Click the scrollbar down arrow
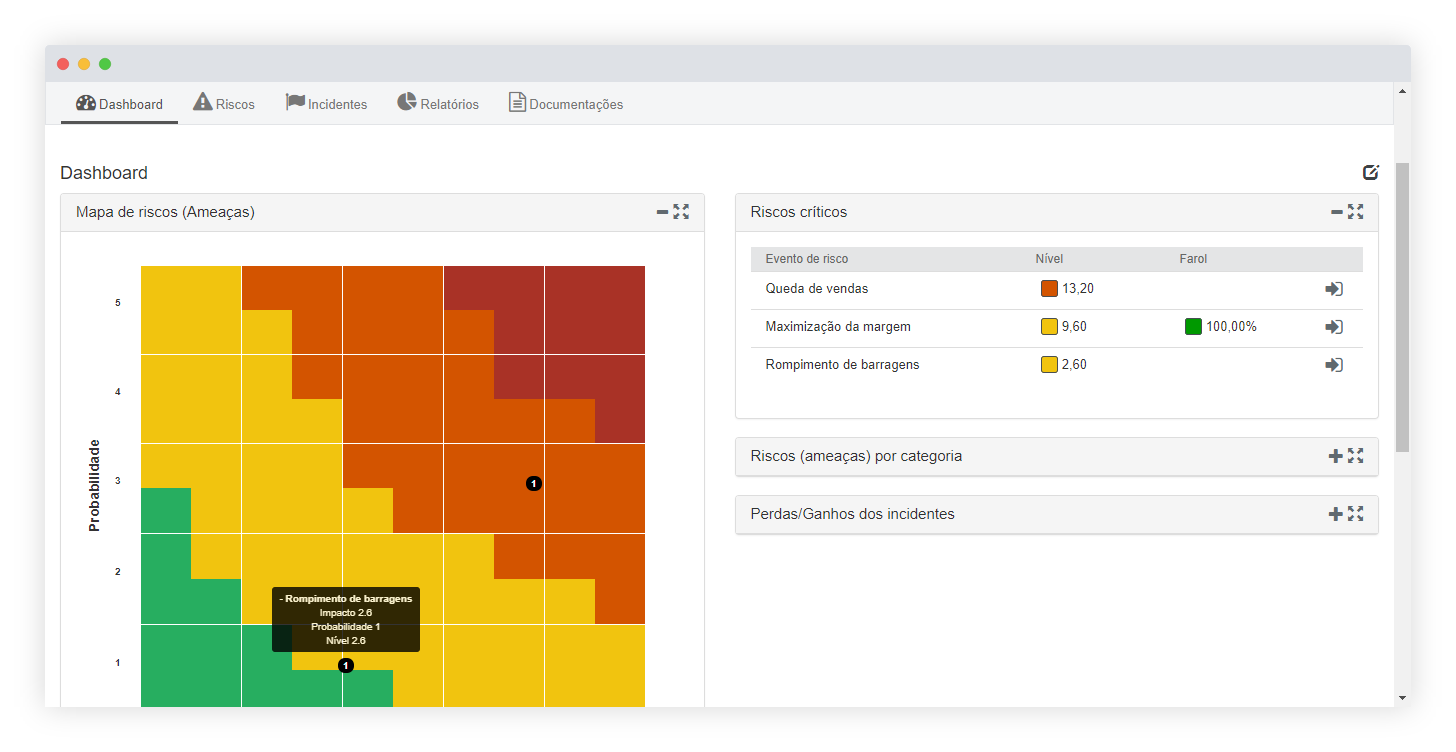This screenshot has height=752, width=1456. (x=1402, y=697)
